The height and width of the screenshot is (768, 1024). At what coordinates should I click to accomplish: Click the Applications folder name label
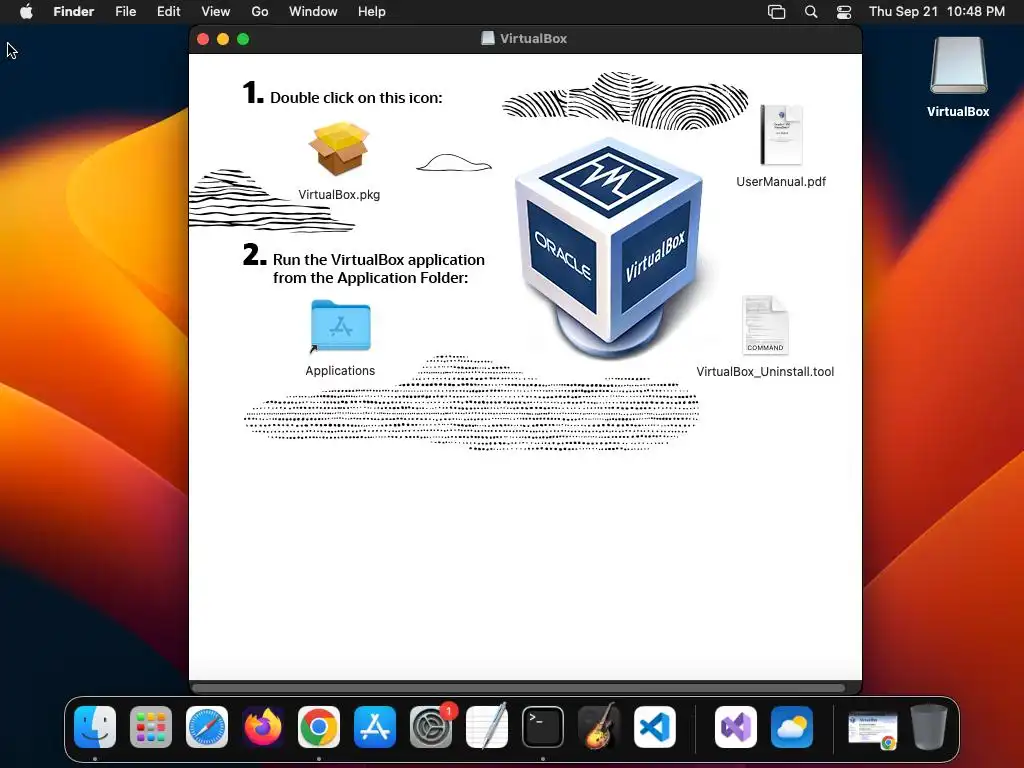pos(340,370)
